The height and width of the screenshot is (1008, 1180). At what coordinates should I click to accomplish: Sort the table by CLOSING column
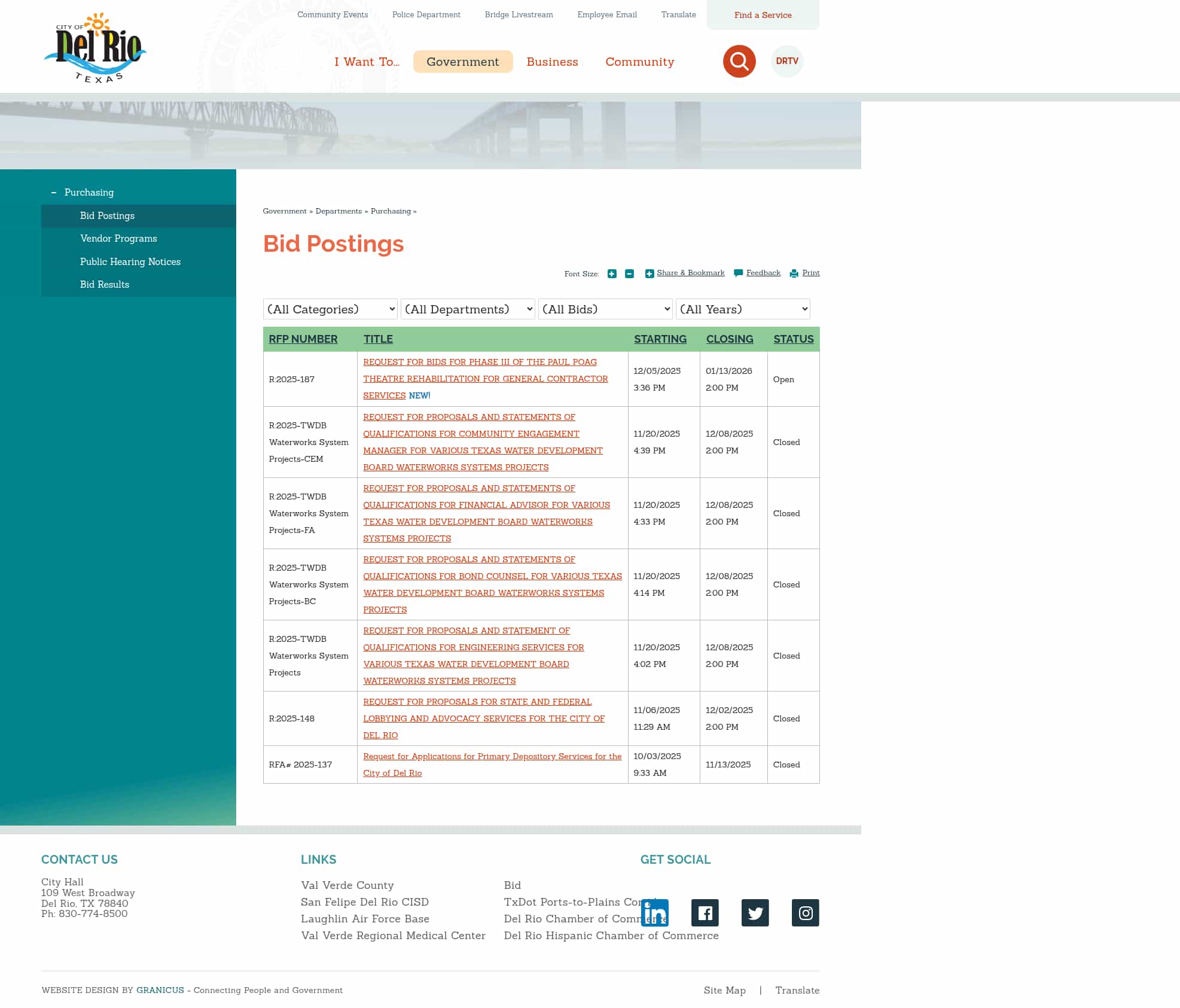point(730,339)
